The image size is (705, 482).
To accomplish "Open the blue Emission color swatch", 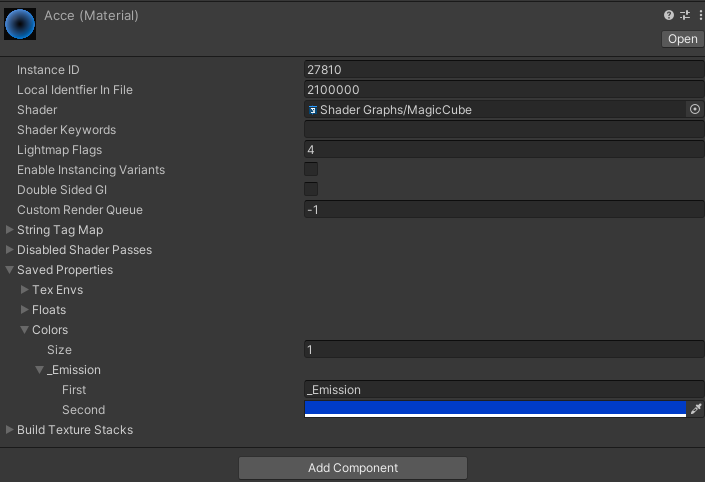I will pos(495,409).
